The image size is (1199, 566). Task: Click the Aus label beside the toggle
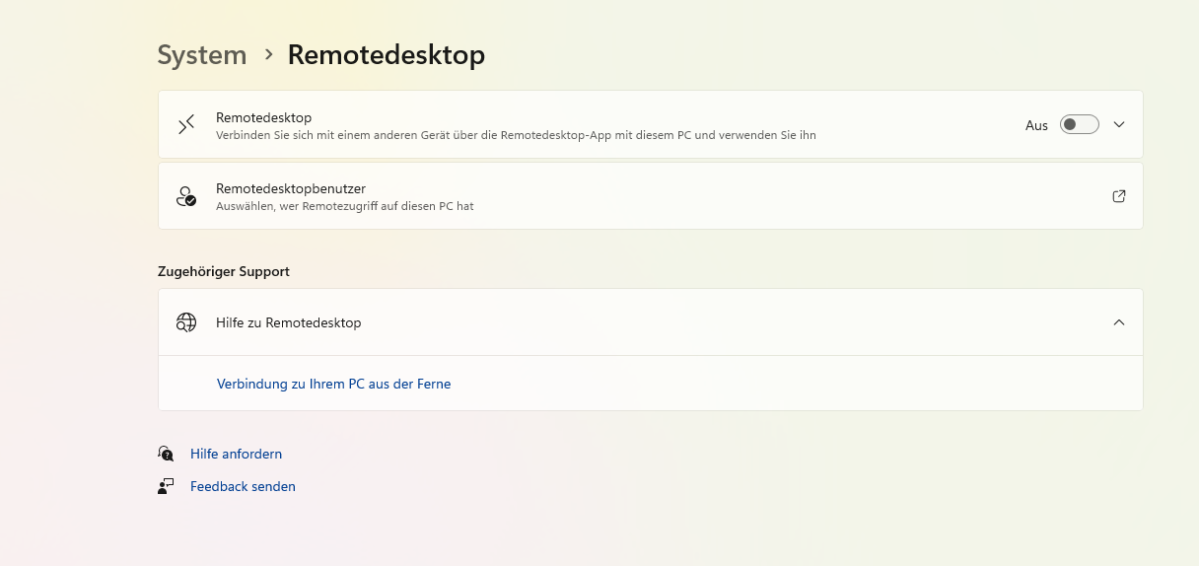pos(1036,125)
